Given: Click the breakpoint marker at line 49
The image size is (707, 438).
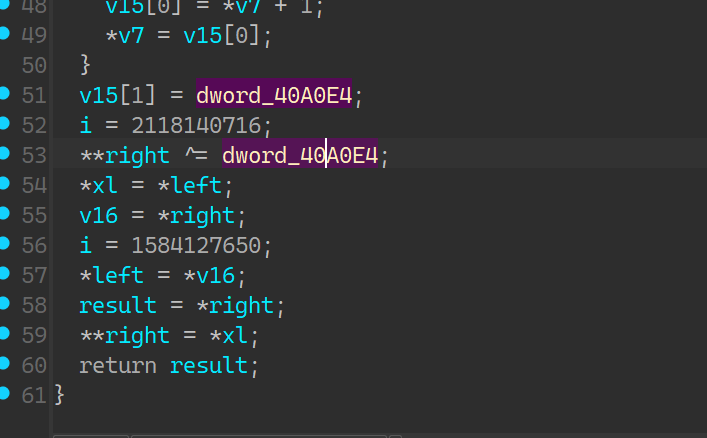Looking at the screenshot, I should click(x=5, y=34).
